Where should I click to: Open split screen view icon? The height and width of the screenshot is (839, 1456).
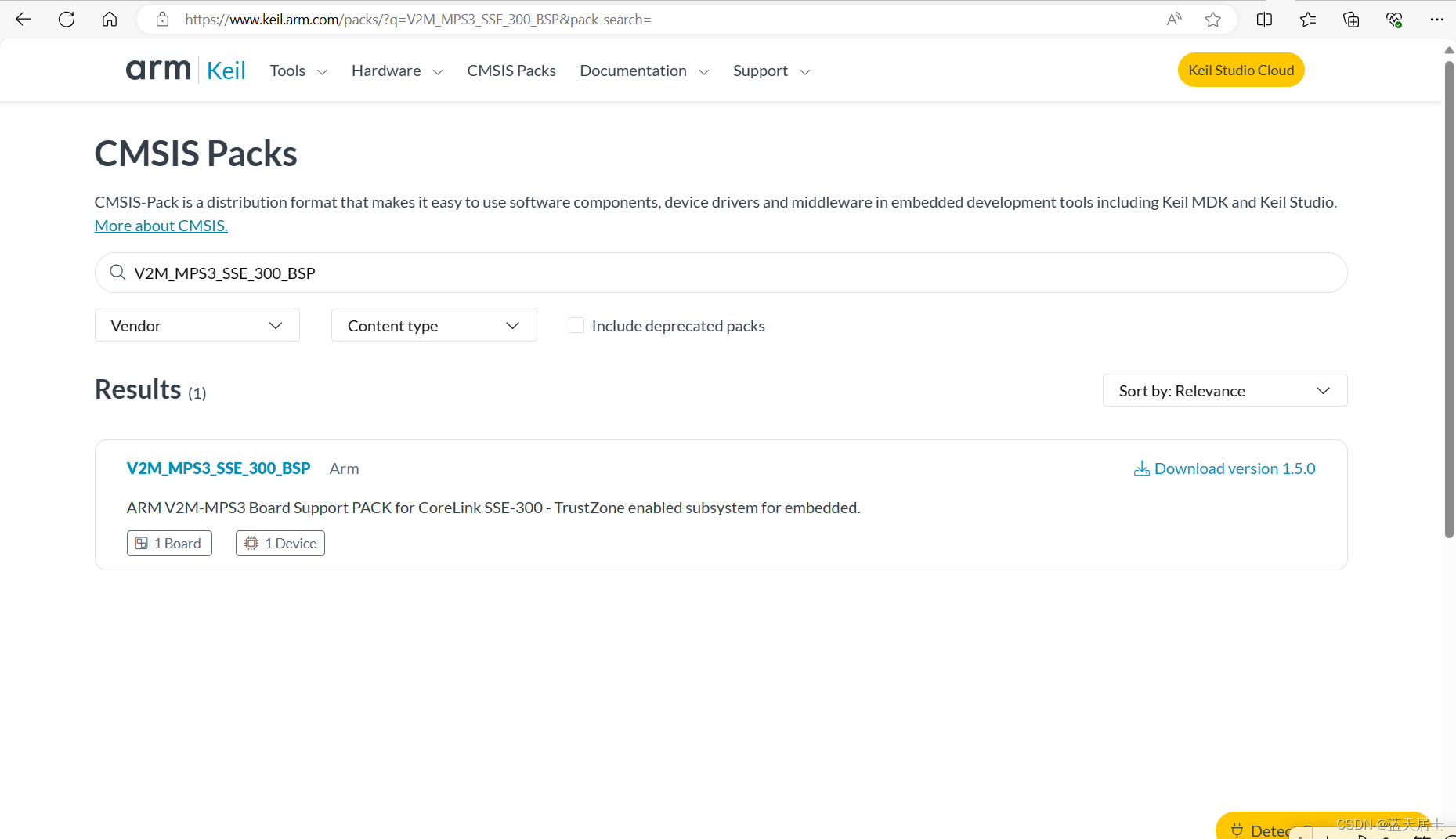click(x=1264, y=20)
